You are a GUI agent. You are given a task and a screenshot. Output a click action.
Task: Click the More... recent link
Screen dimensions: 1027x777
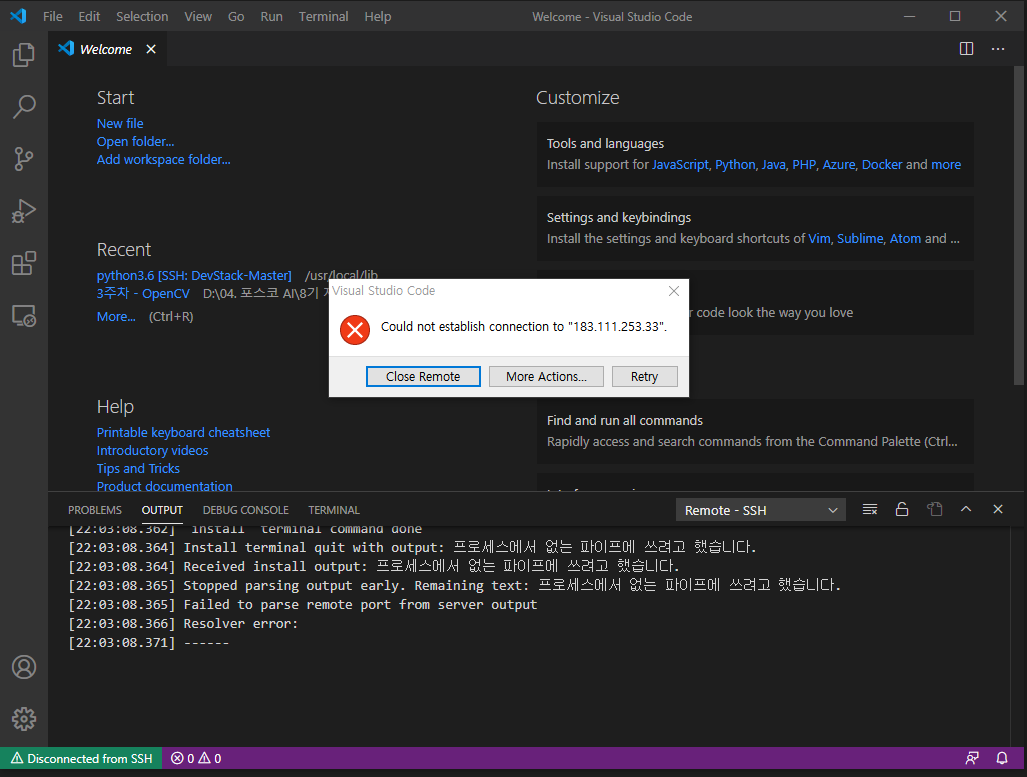tap(116, 316)
